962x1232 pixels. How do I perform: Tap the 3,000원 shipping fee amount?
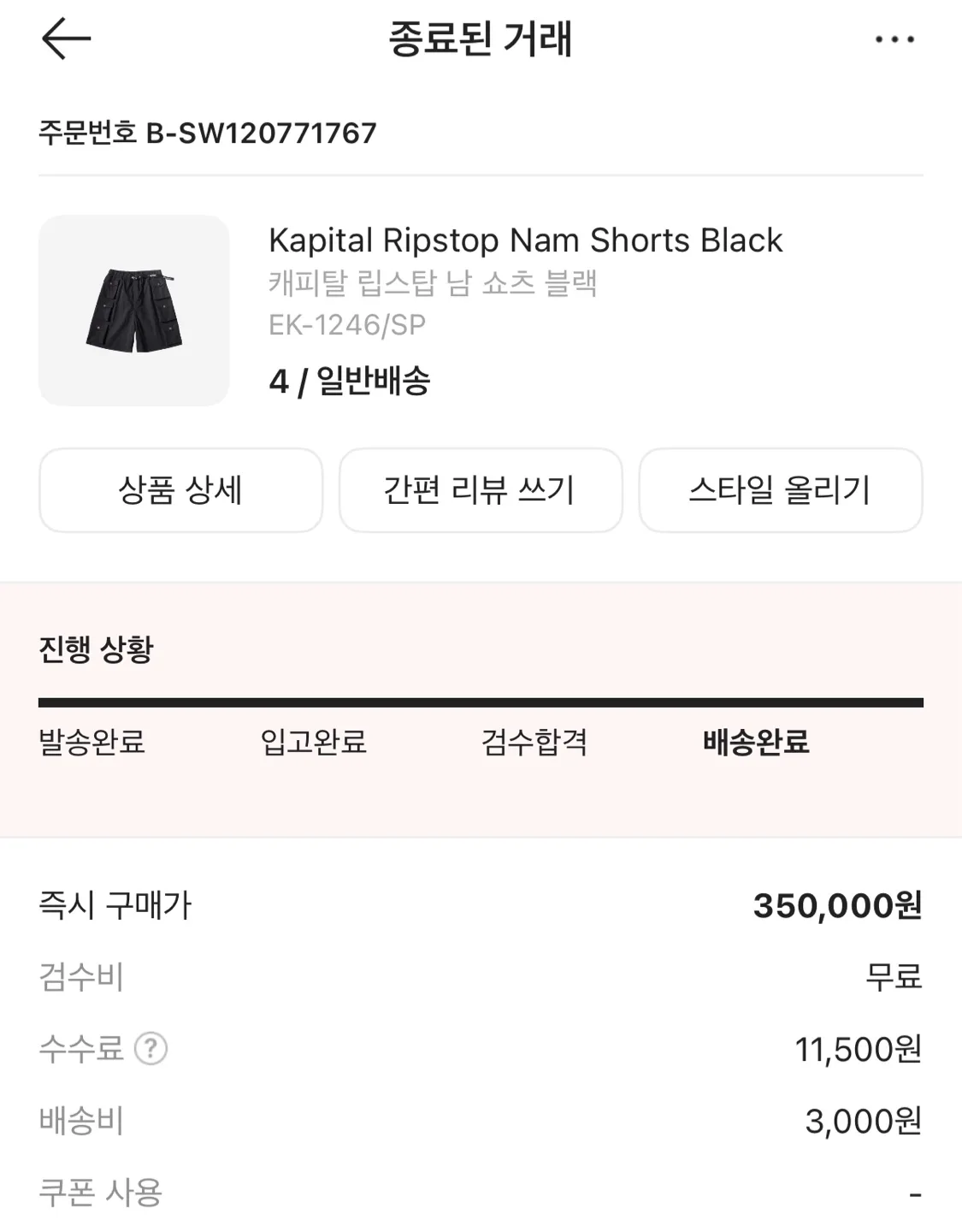[x=863, y=1121]
